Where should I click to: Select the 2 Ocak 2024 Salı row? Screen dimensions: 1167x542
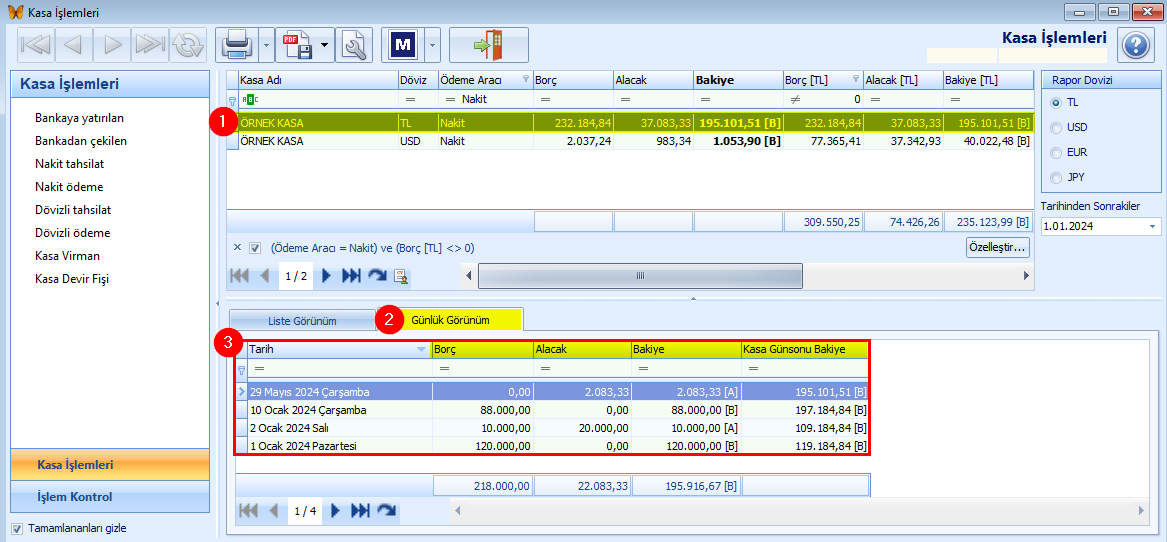coord(551,428)
